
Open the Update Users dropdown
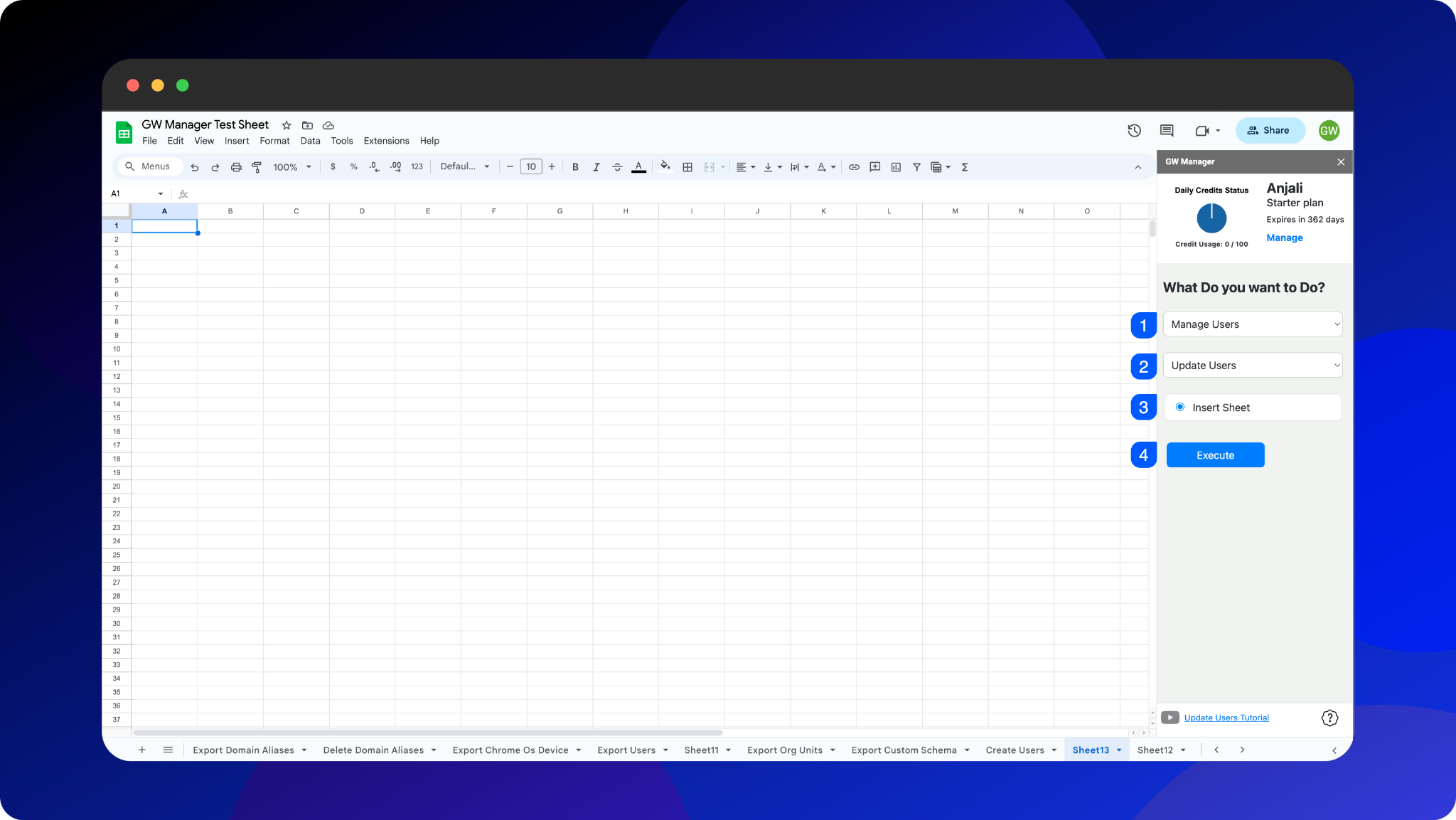click(x=1253, y=366)
